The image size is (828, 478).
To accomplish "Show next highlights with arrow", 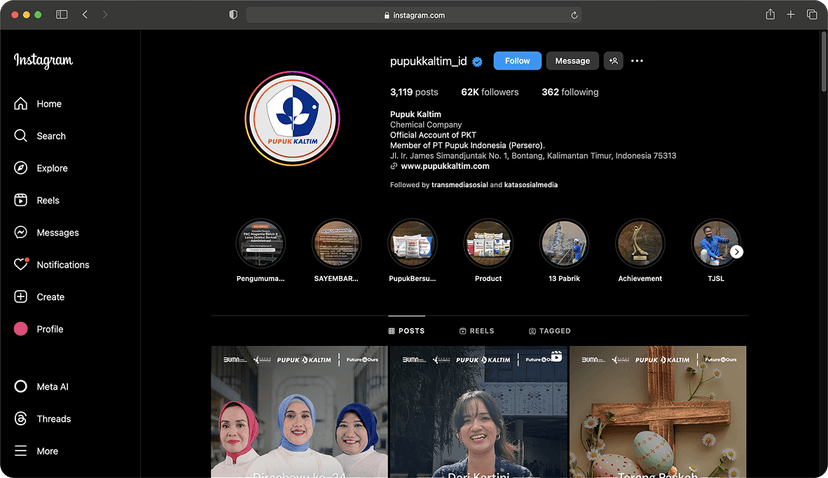I will point(737,252).
